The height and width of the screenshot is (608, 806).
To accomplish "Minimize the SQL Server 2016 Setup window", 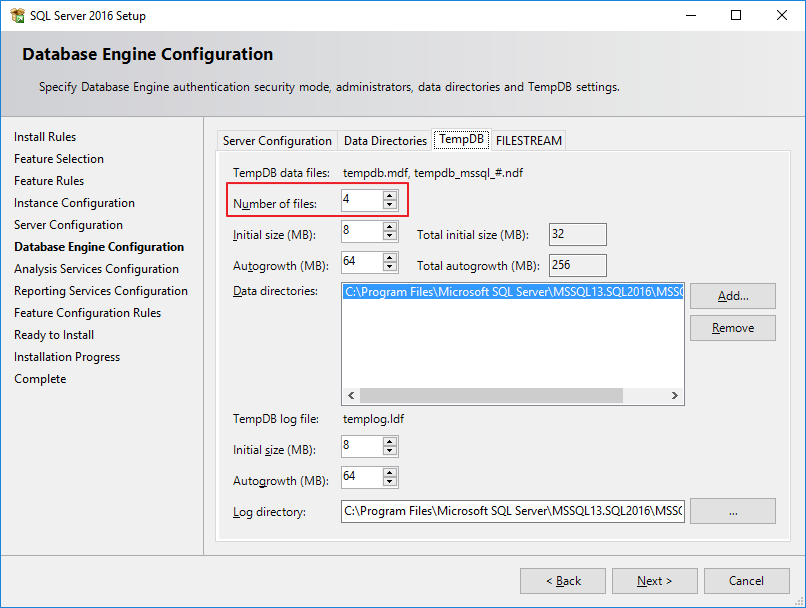I will (691, 15).
